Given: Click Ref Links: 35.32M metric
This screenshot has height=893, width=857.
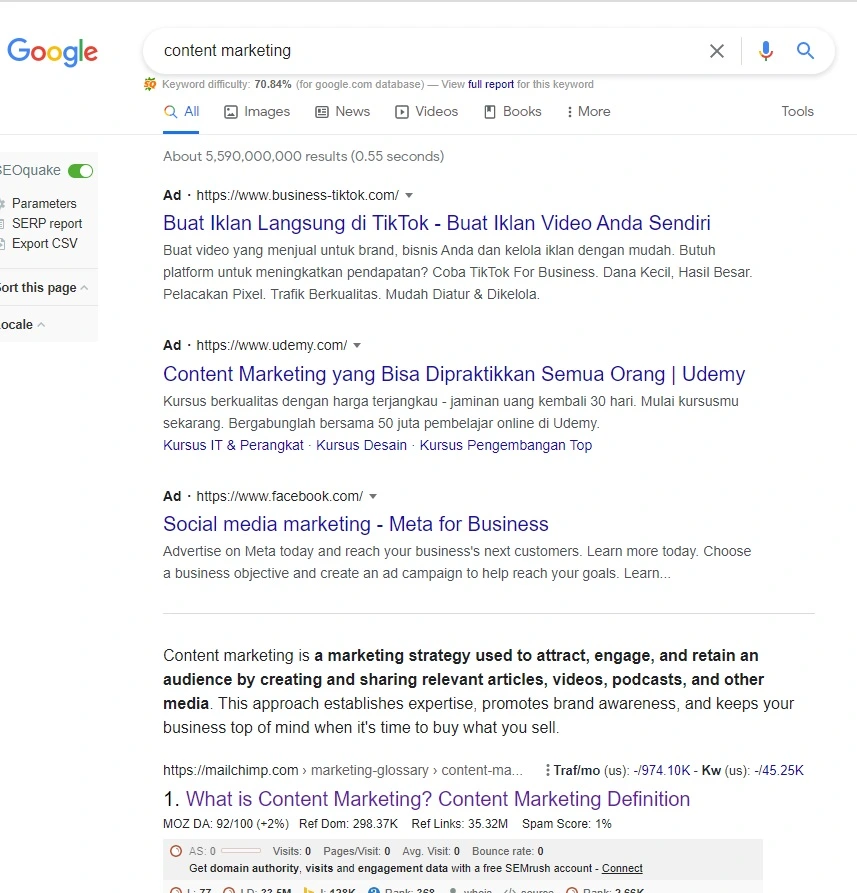Looking at the screenshot, I should click(460, 824).
